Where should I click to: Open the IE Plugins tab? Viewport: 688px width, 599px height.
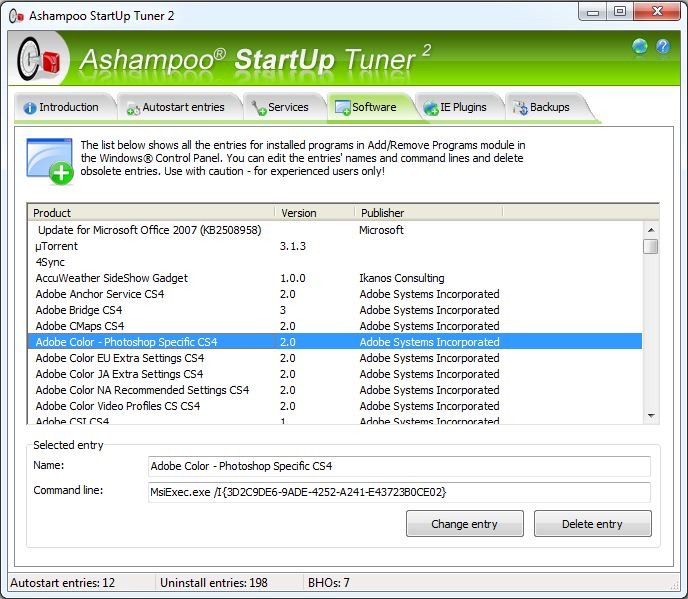tap(459, 107)
